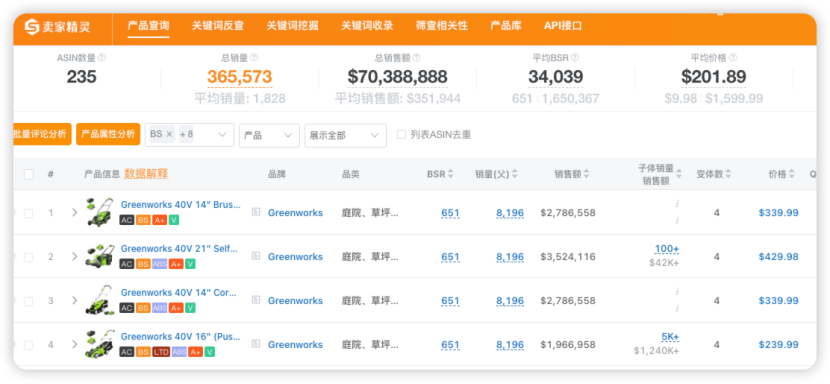Click brand detail icon in Greenworks 16" row
Viewport: 830px width, 384px height.
(256, 344)
